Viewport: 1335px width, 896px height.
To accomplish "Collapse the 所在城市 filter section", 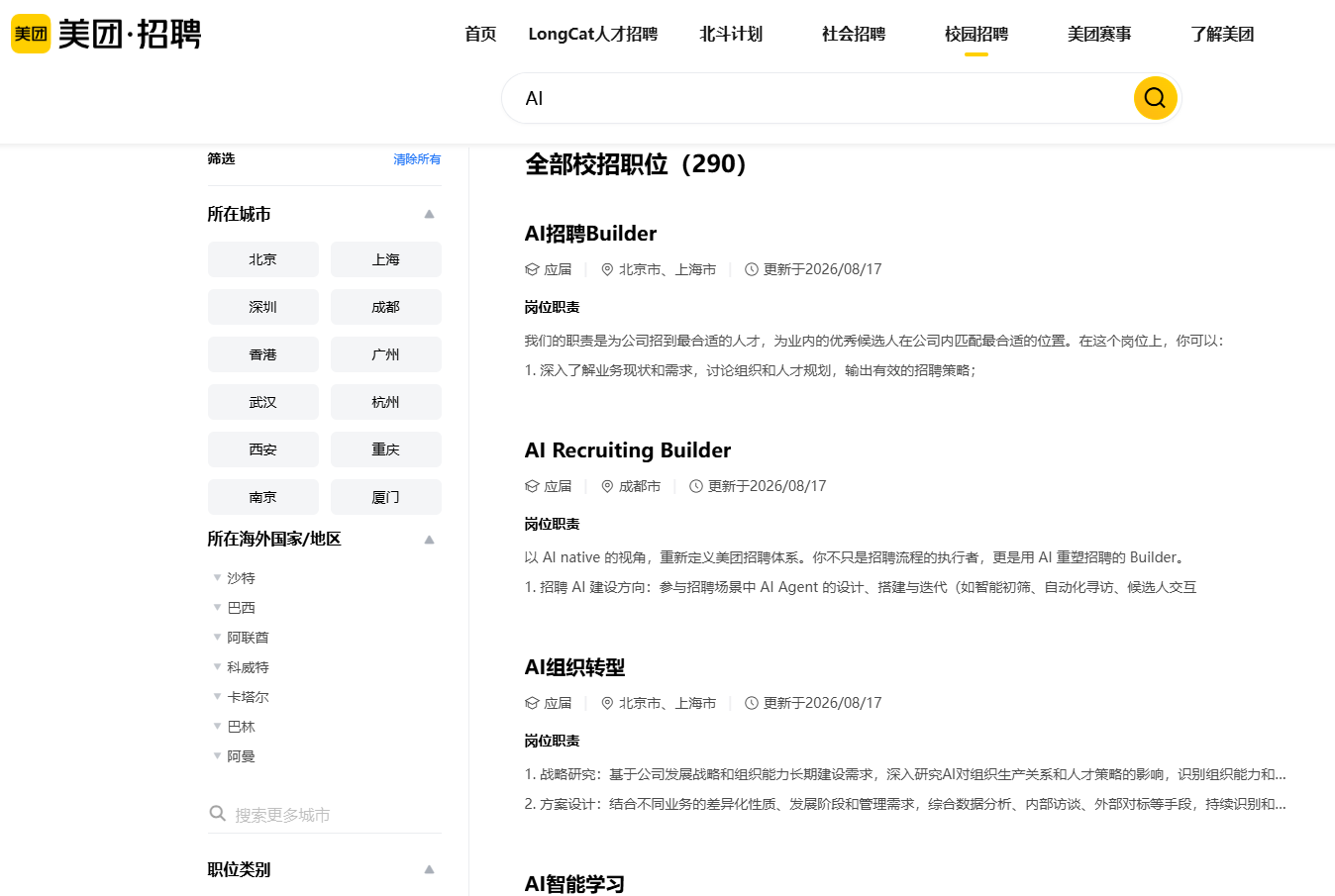I will pyautogui.click(x=429, y=214).
